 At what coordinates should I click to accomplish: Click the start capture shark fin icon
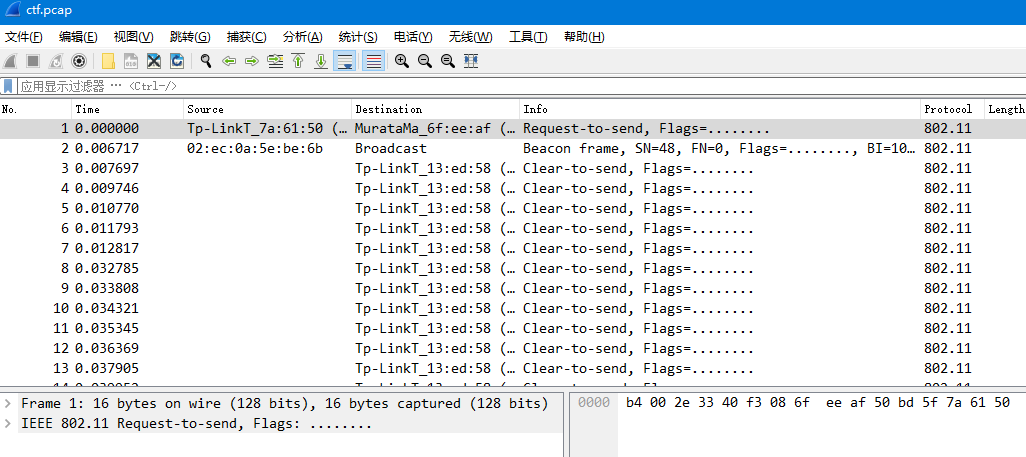[10, 61]
